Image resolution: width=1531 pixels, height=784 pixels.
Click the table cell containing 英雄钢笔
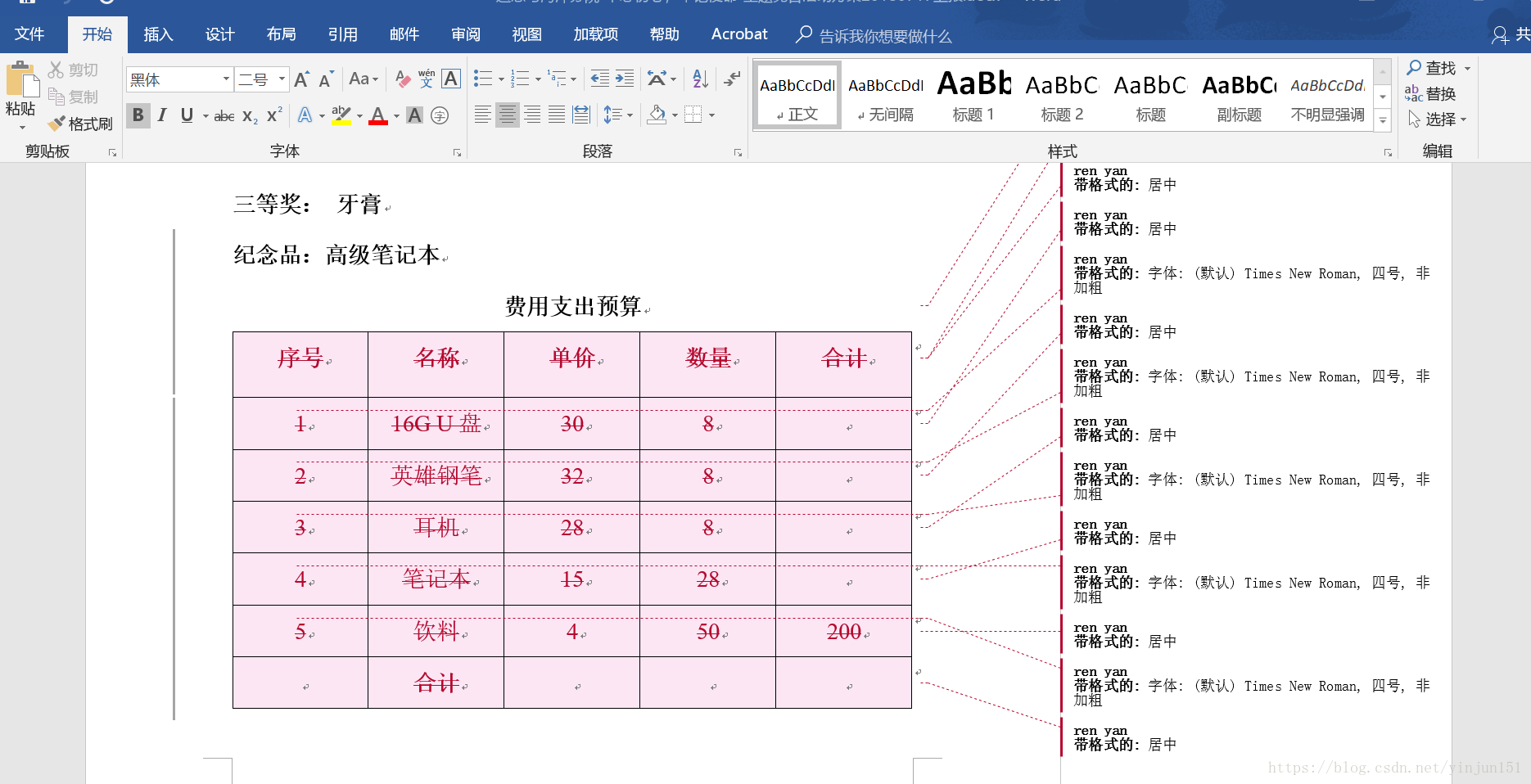click(x=436, y=475)
